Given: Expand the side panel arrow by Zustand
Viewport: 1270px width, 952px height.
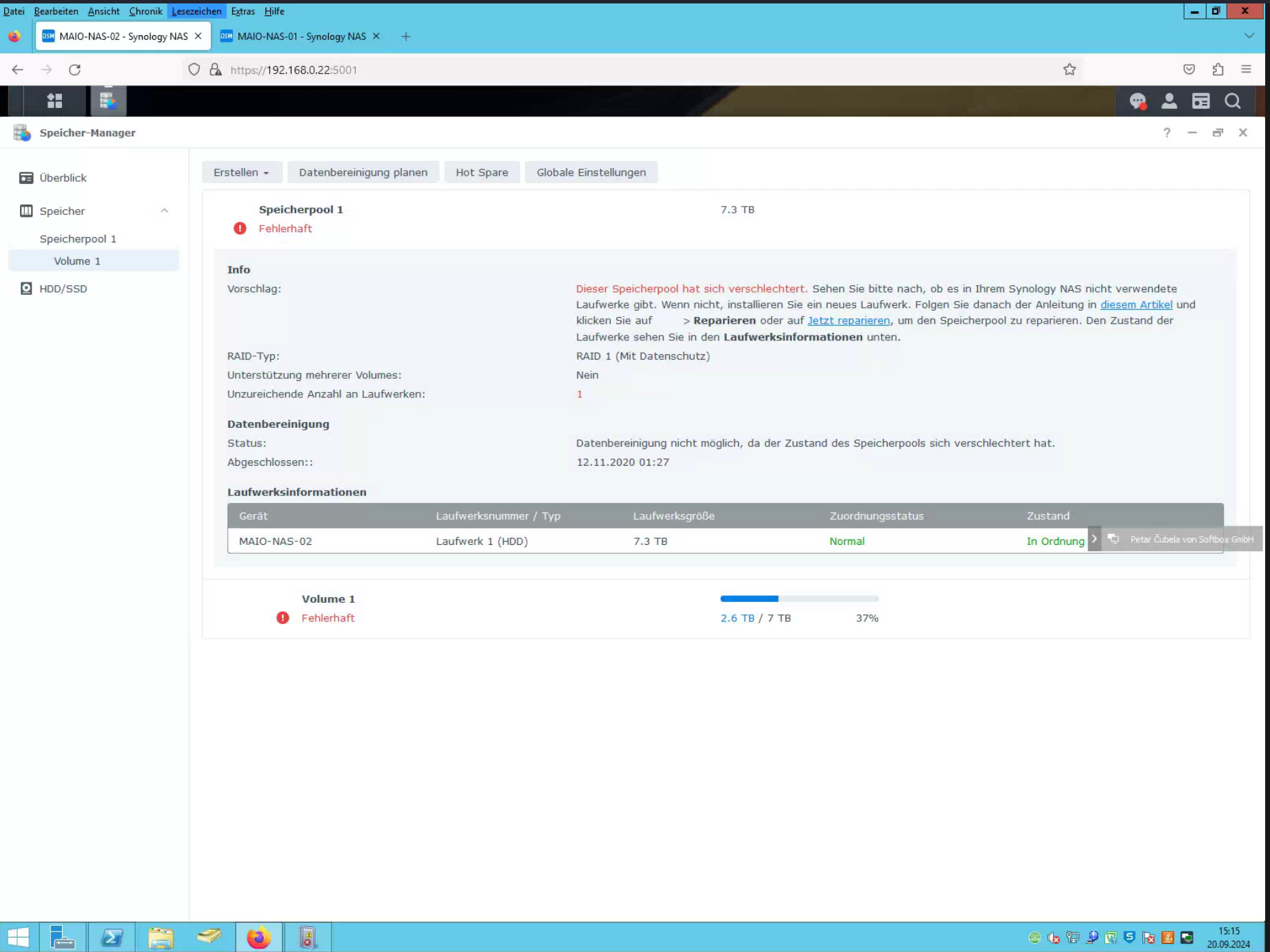Looking at the screenshot, I should click(1094, 539).
